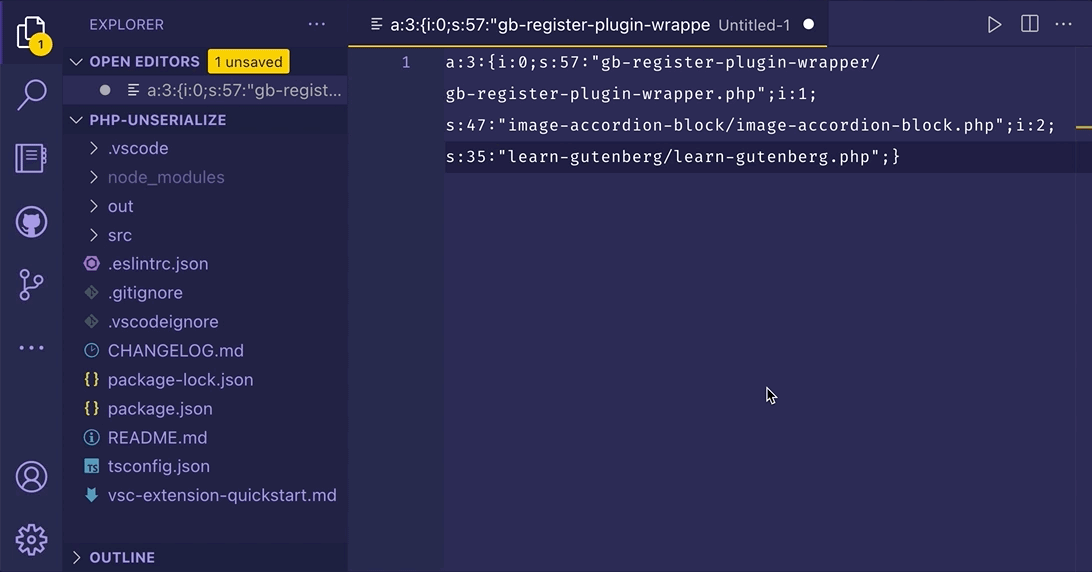Click the EXPLORER panel title

(127, 24)
